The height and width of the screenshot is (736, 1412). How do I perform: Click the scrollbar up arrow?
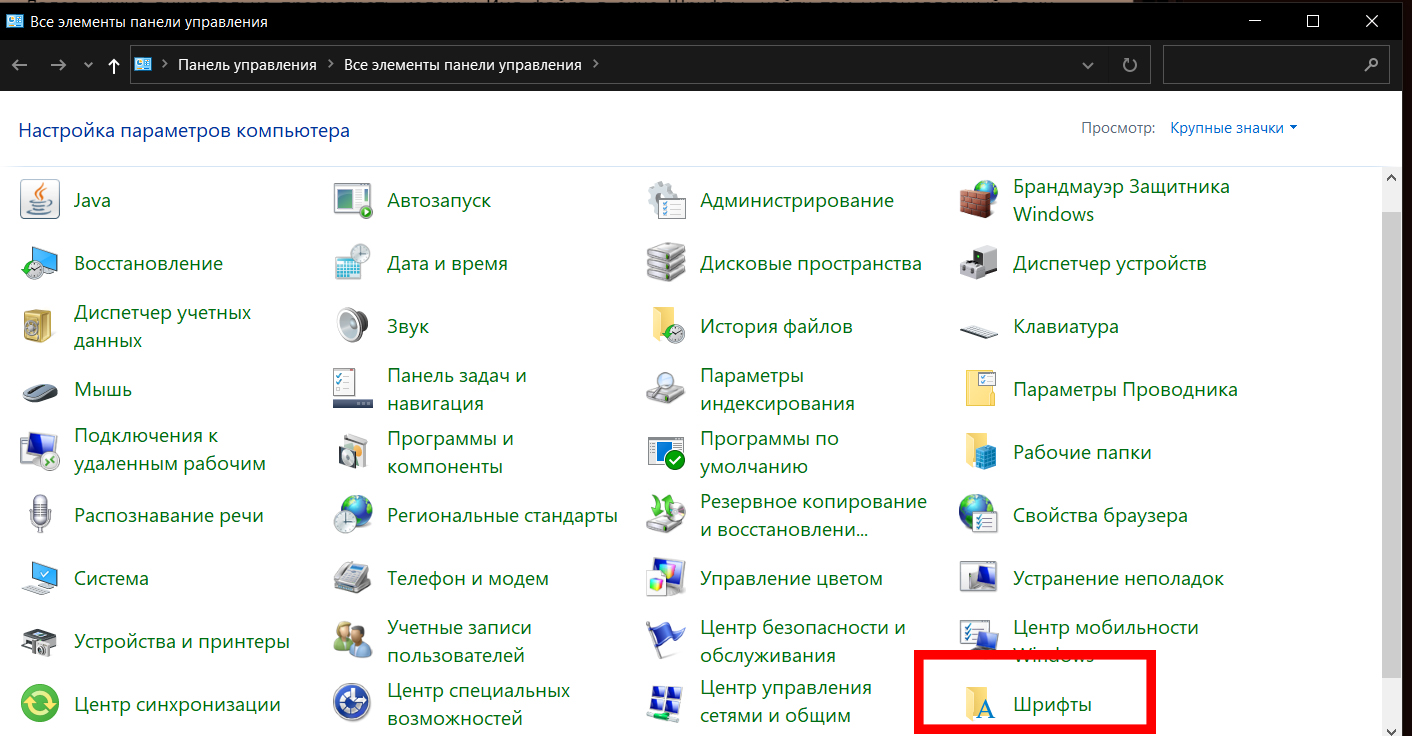point(1390,177)
